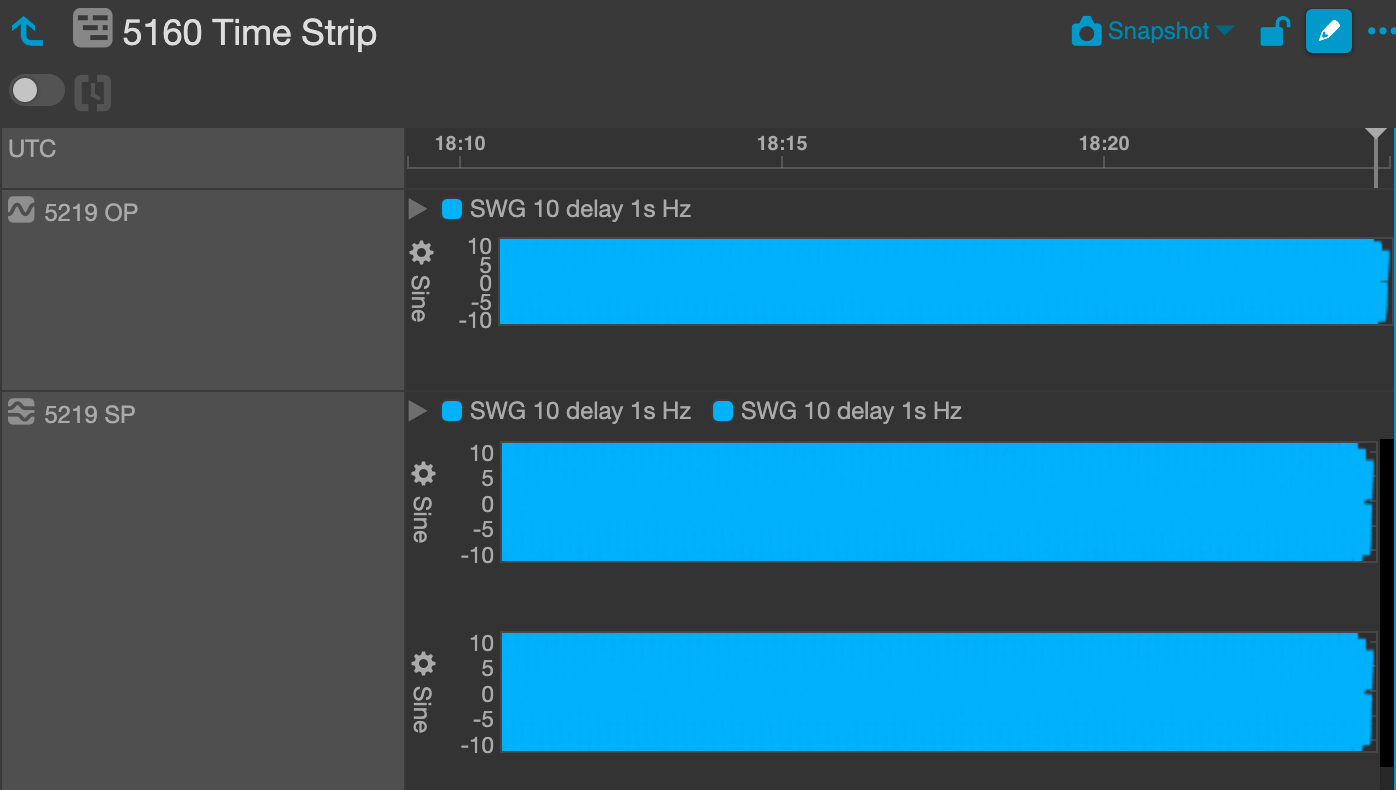Expand the disclosure triangle for the 5219 SP plot

[418, 410]
